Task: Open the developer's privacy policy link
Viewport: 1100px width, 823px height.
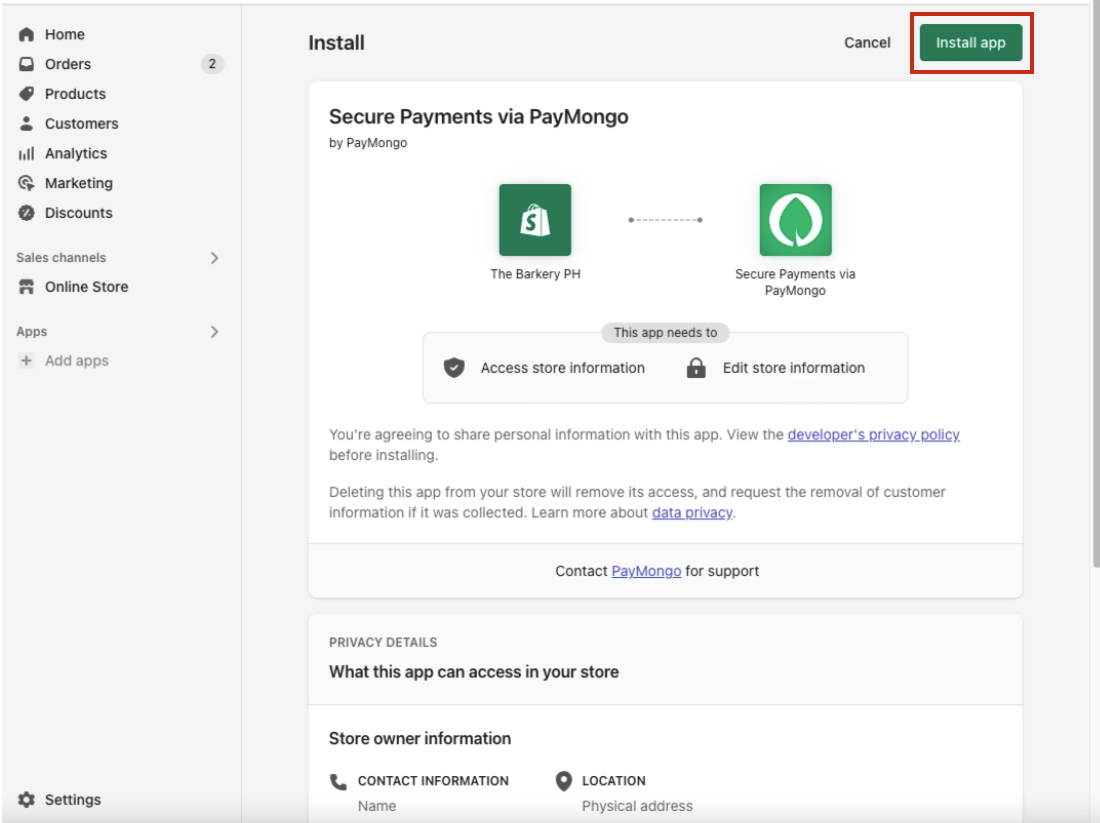Action: 873,434
